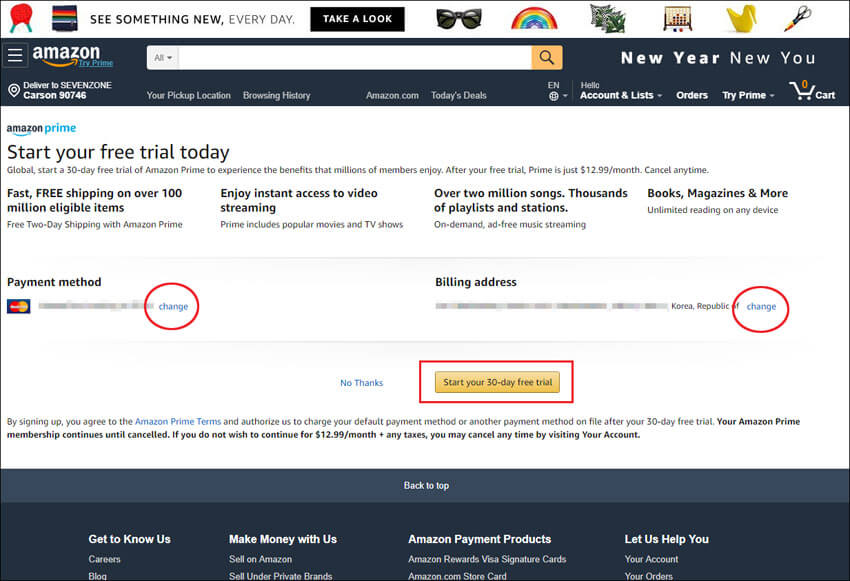850x581 pixels.
Task: Click the TAKE A LOOK button
Action: [x=357, y=19]
